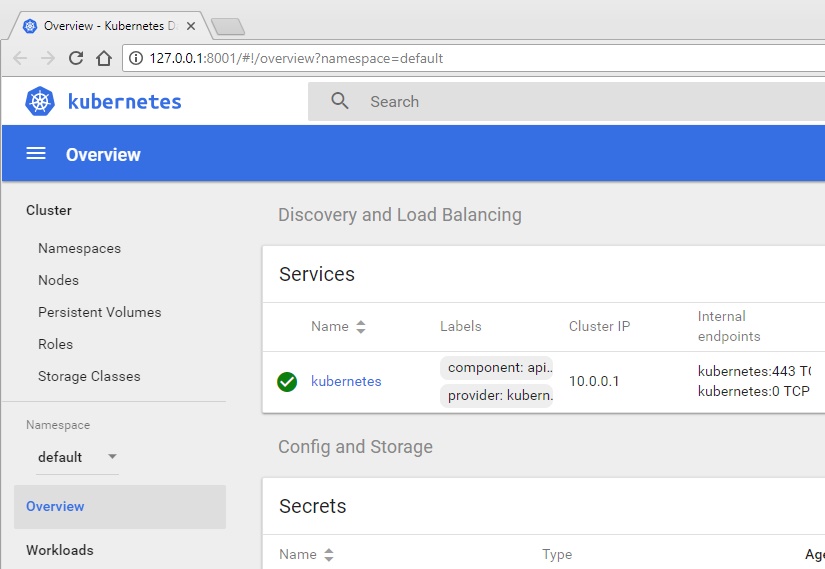Click the Internal endpoints column header

coord(729,326)
